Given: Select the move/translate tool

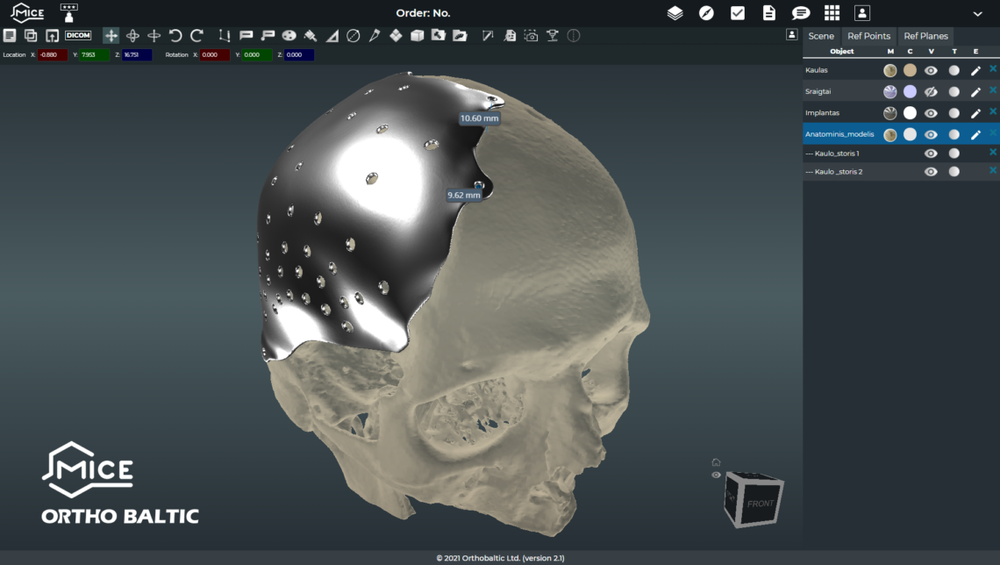Looking at the screenshot, I should (x=111, y=35).
